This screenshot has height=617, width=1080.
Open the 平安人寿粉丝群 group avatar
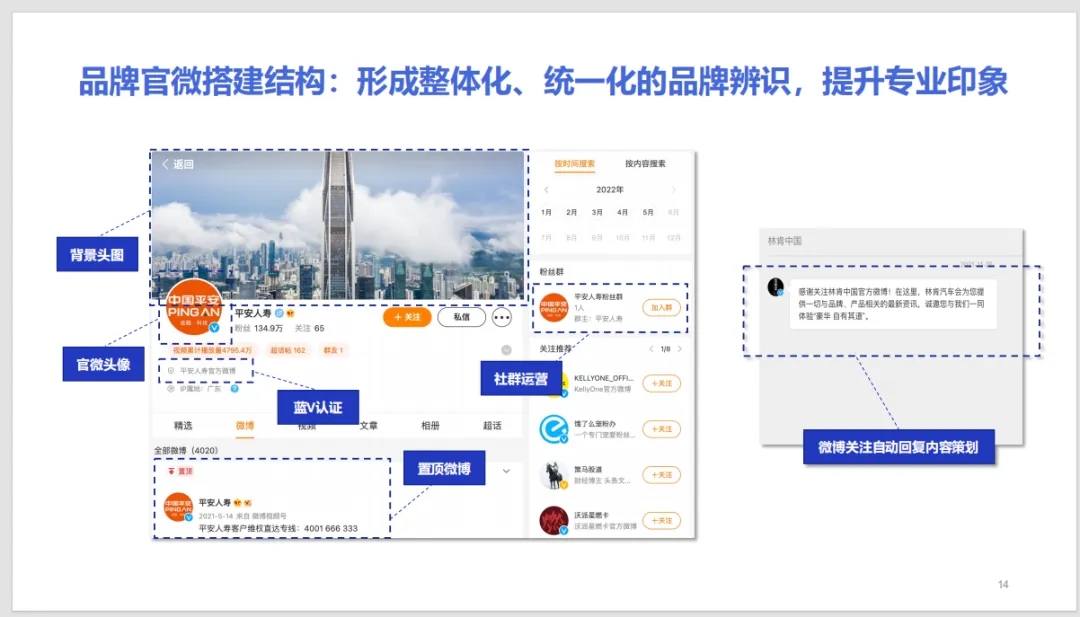[554, 308]
